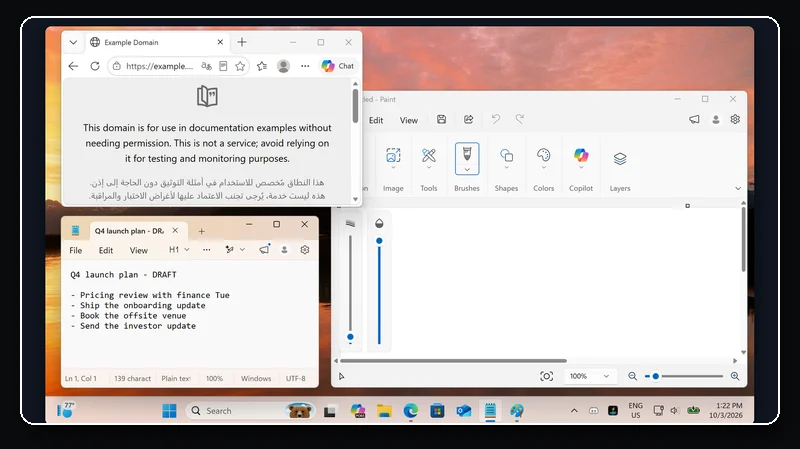This screenshot has width=800, height=449.
Task: Open Paint account profile icon
Action: click(716, 119)
